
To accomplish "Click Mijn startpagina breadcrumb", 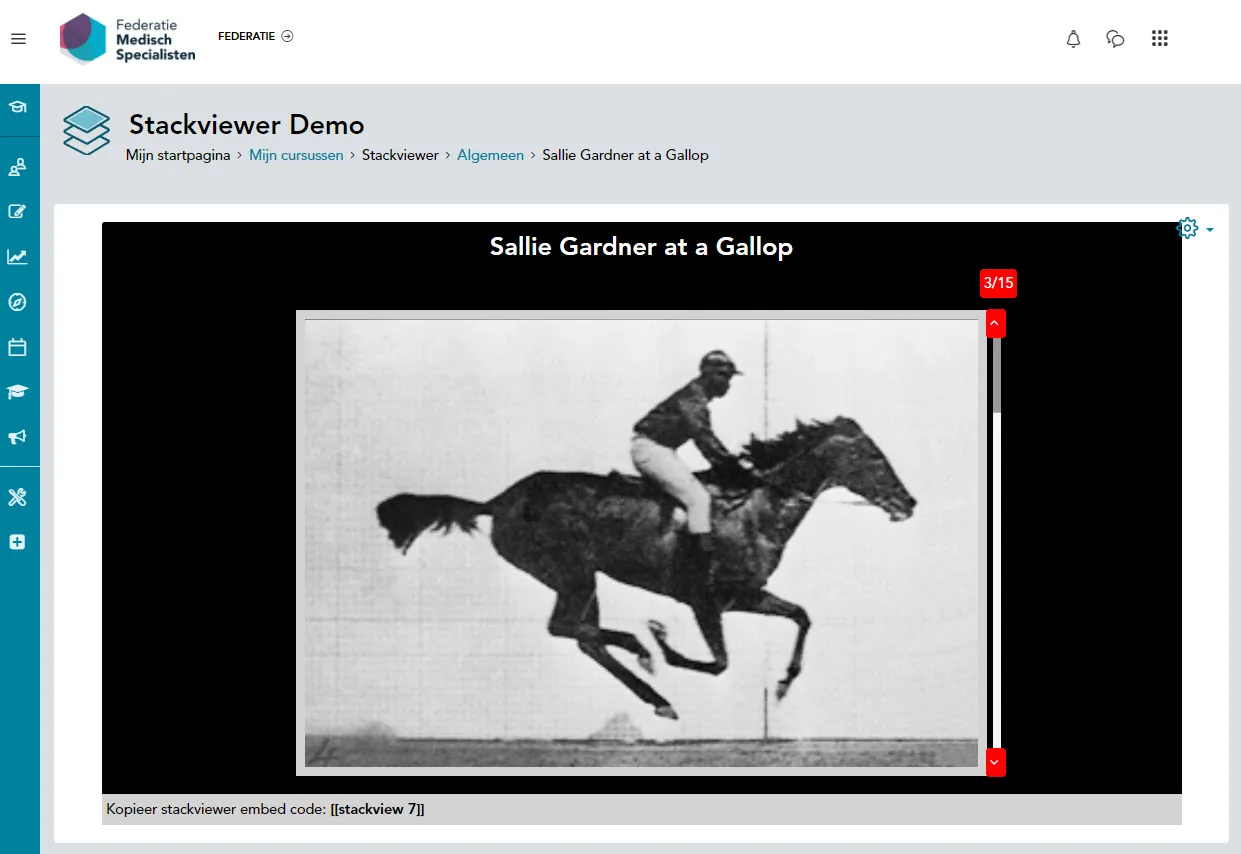I will 178,155.
